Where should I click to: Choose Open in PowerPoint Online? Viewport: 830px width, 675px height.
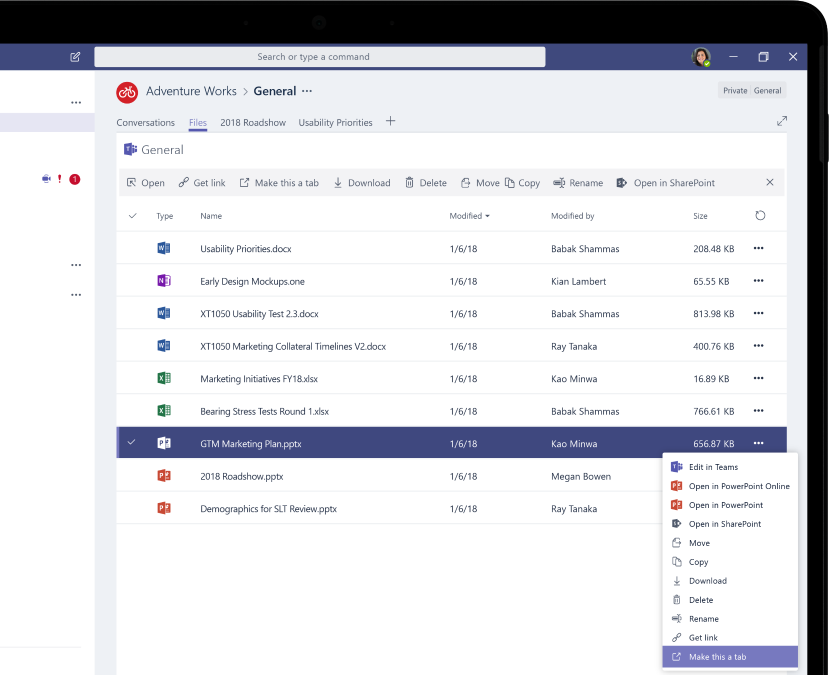(x=730, y=486)
